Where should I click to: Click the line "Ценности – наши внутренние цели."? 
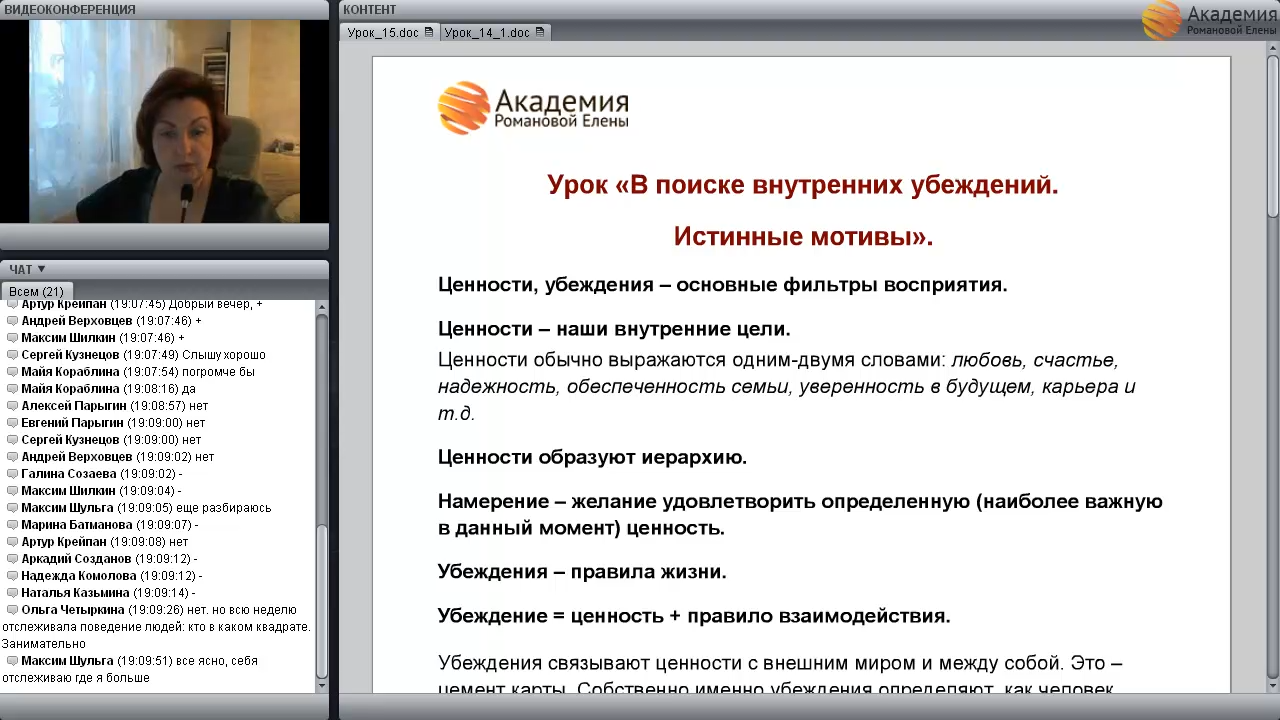(614, 329)
